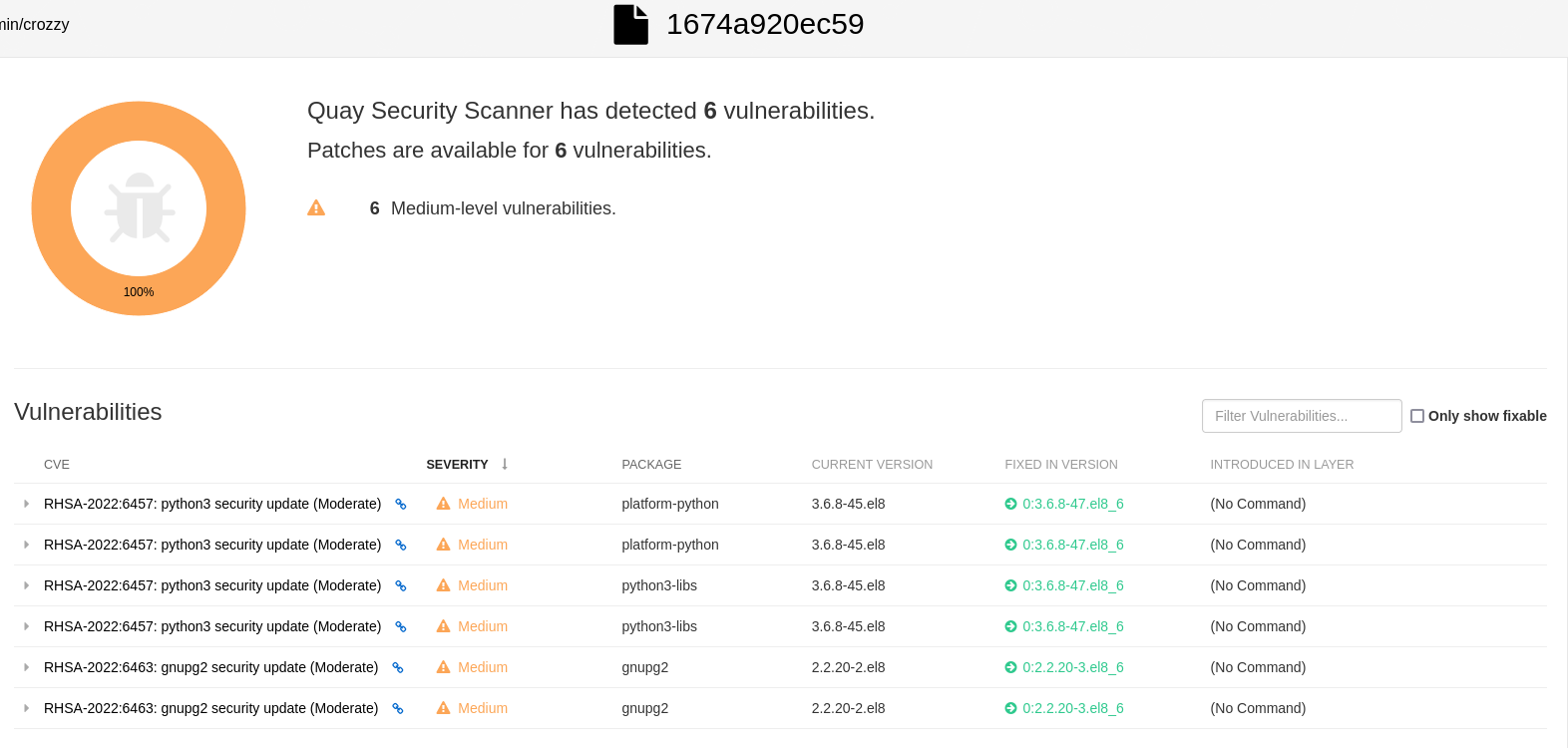1568x748 pixels.
Task: Click link icon beside first platform-python advisory
Action: click(x=401, y=505)
